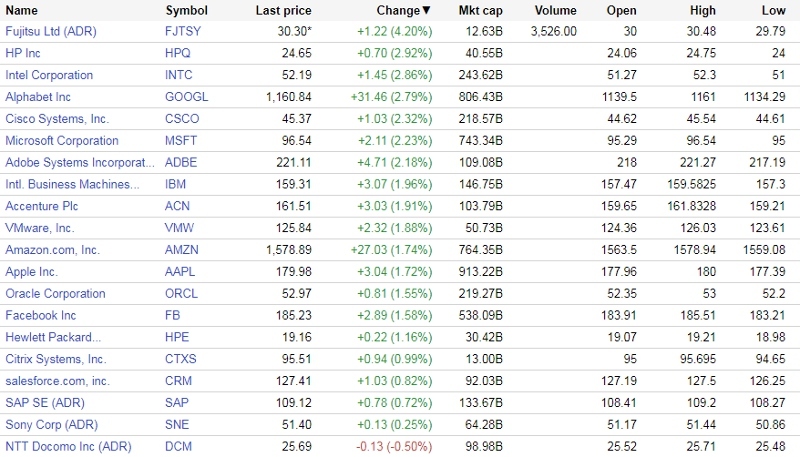Click the CSCO ticker symbol
This screenshot has height=457, width=800.
(x=184, y=119)
